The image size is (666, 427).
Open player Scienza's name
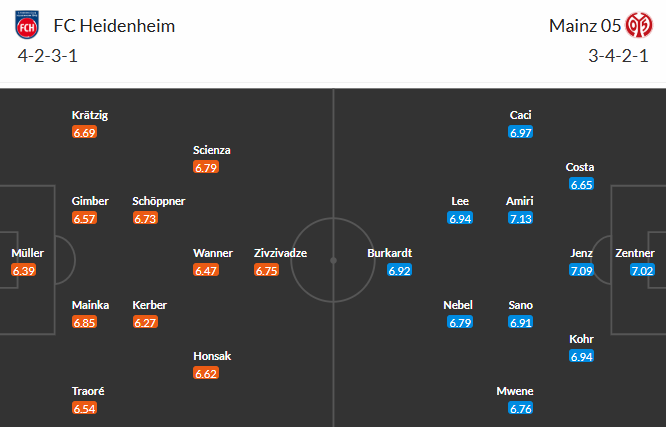[x=212, y=150]
